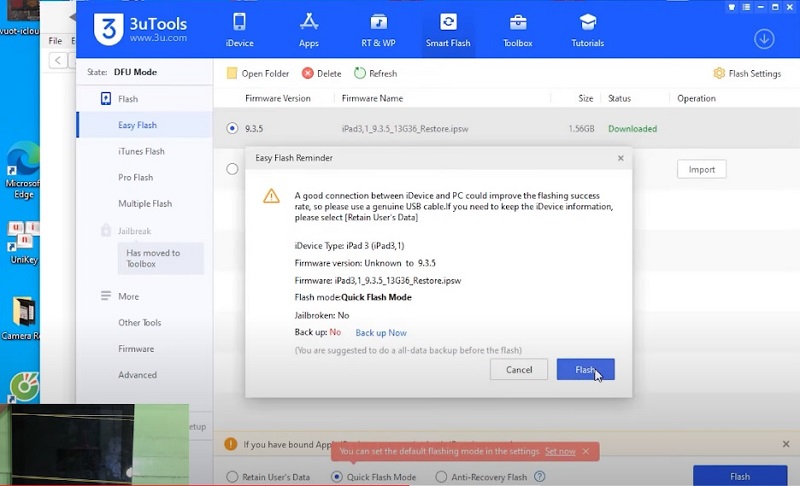The height and width of the screenshot is (486, 800).
Task: Select Pro Flash in sidebar
Action: click(135, 177)
